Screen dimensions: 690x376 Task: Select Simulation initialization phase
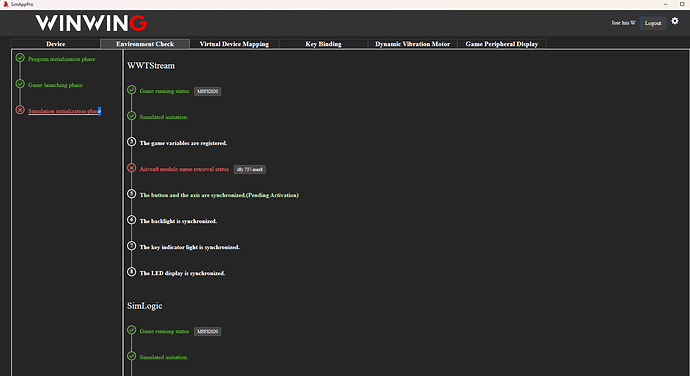click(64, 111)
